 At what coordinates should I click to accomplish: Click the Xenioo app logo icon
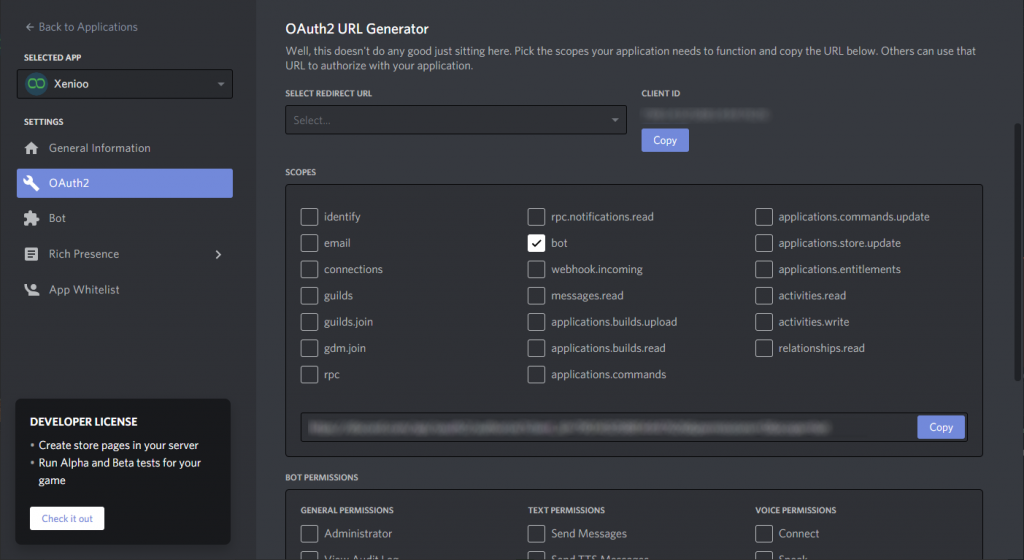click(36, 84)
